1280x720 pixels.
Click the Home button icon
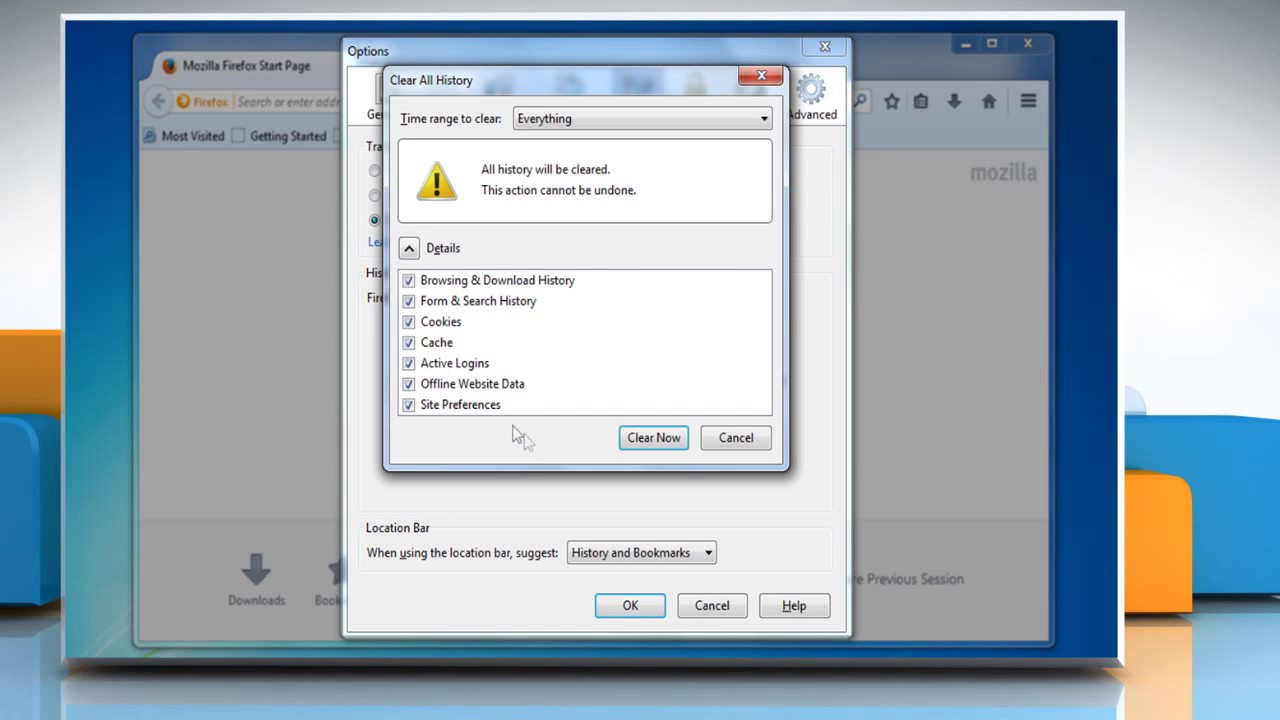(989, 101)
